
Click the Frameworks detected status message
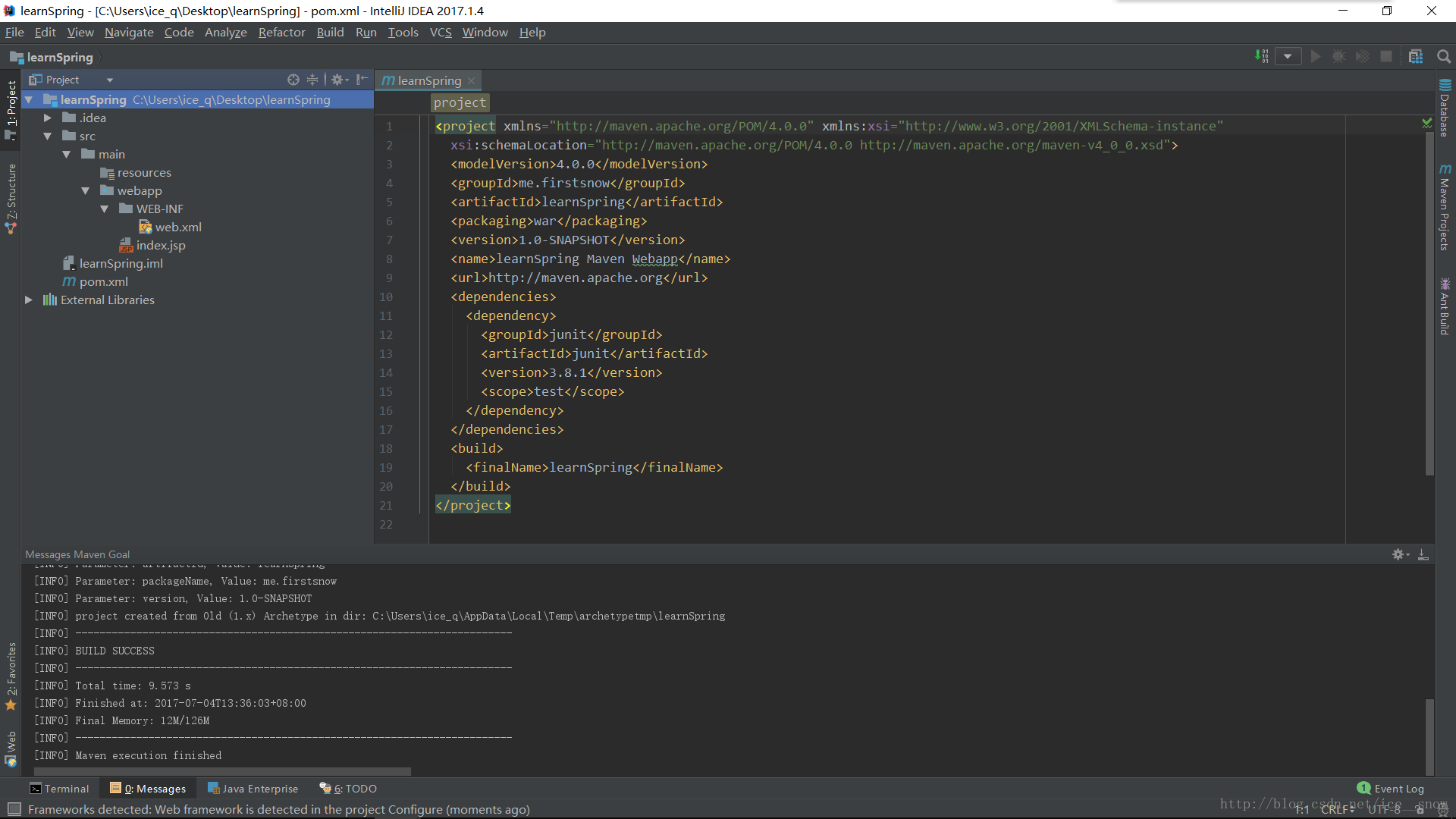coord(279,809)
